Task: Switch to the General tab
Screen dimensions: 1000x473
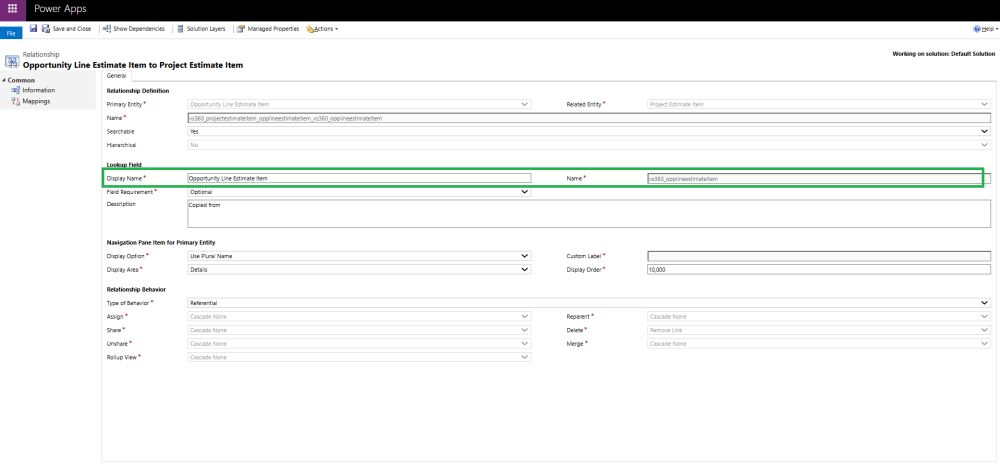Action: click(116, 75)
